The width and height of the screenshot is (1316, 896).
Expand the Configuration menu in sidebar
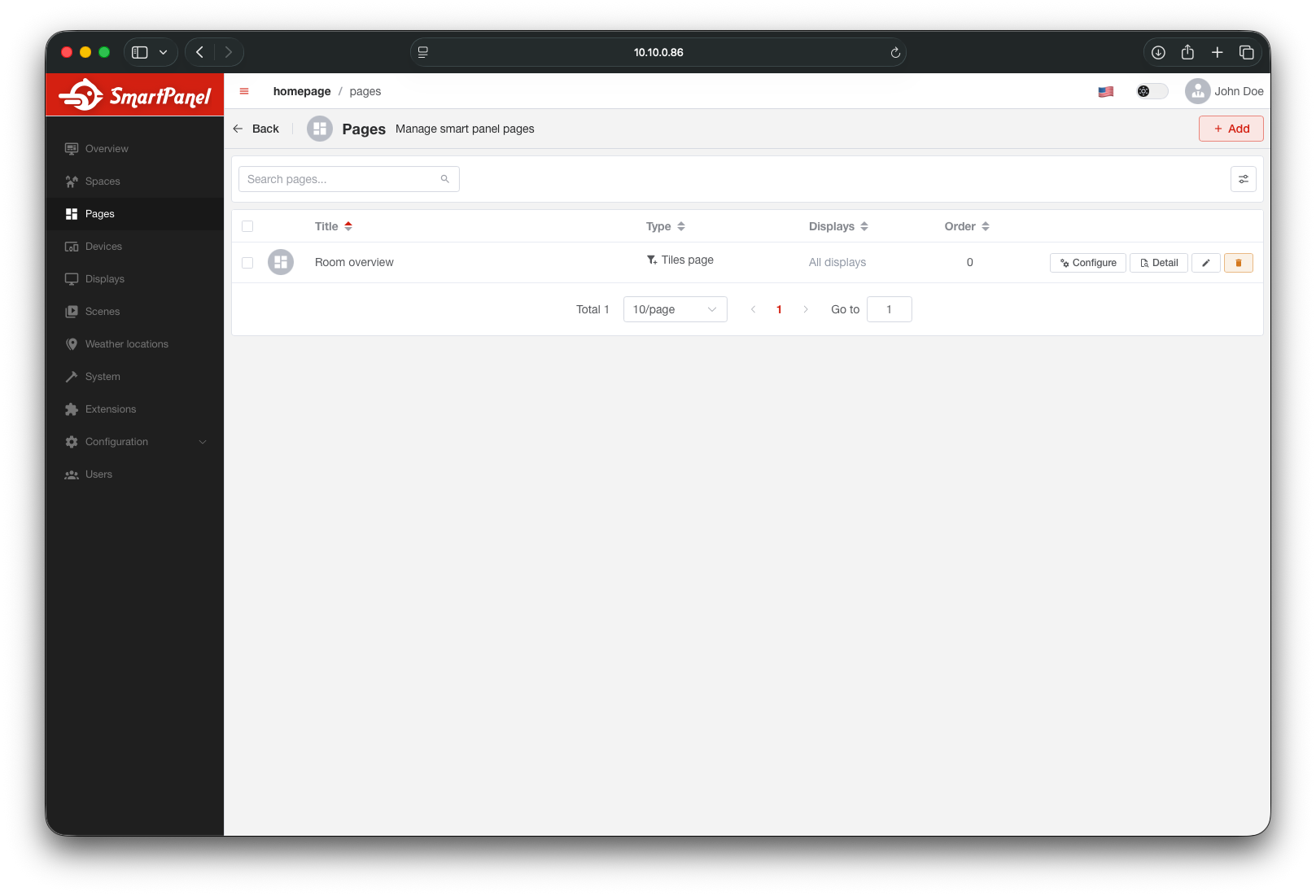point(116,441)
